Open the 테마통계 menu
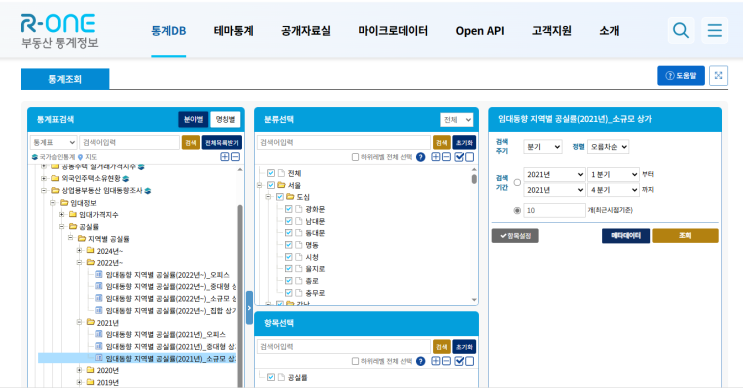The image size is (743, 388). point(234,31)
